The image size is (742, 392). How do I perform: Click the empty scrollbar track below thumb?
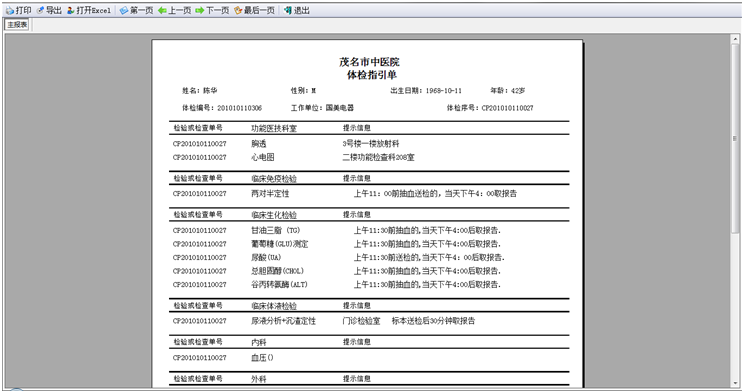coord(735,305)
